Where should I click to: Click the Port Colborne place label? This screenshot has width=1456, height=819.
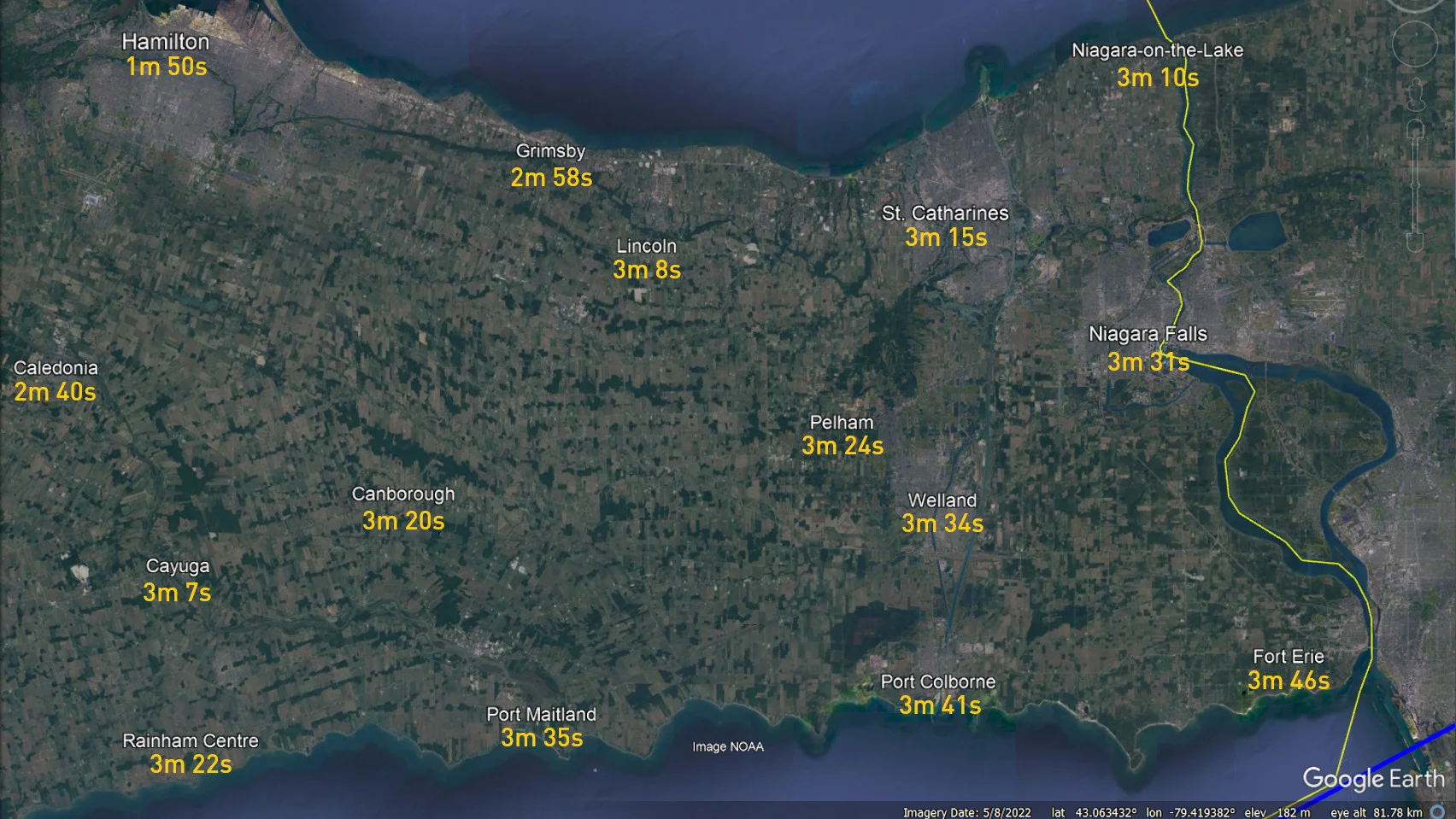pos(938,682)
